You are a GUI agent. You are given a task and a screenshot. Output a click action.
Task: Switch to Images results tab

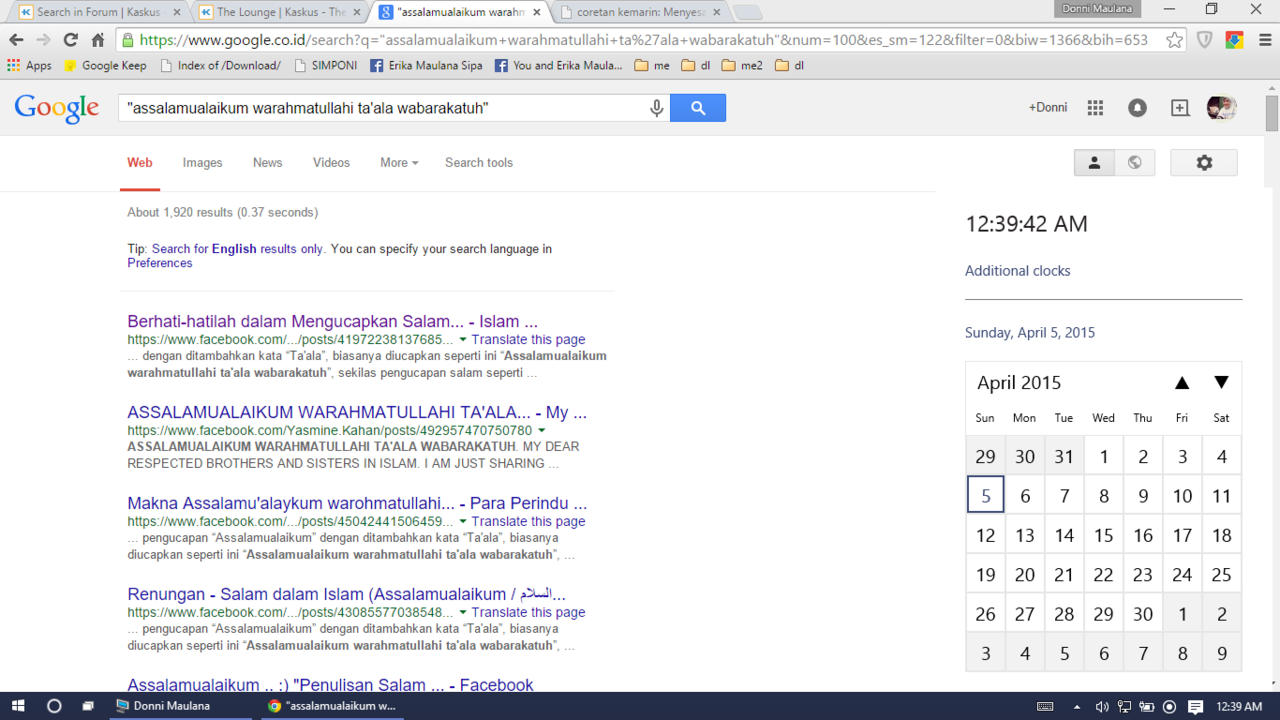point(202,163)
